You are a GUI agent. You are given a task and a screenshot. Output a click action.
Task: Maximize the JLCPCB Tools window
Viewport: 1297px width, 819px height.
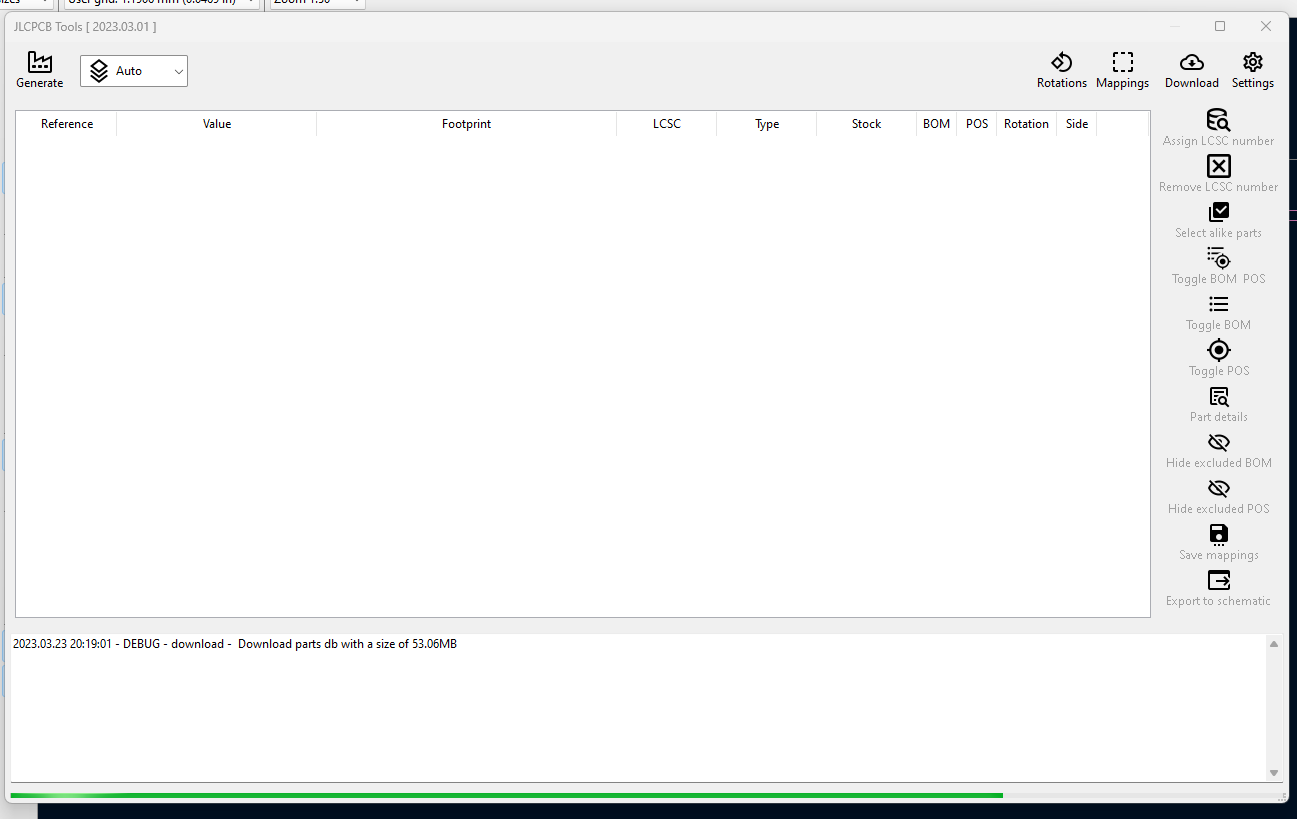1220,27
